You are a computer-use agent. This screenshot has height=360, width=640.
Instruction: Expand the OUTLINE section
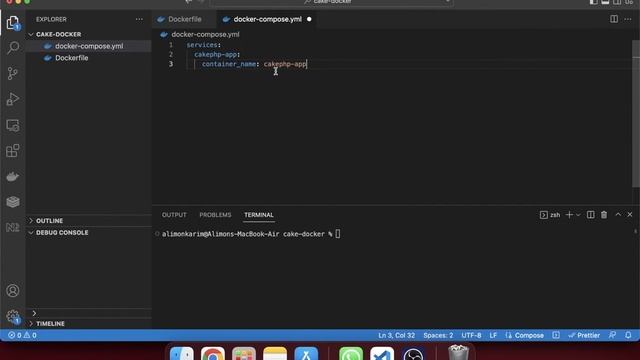tap(49, 220)
